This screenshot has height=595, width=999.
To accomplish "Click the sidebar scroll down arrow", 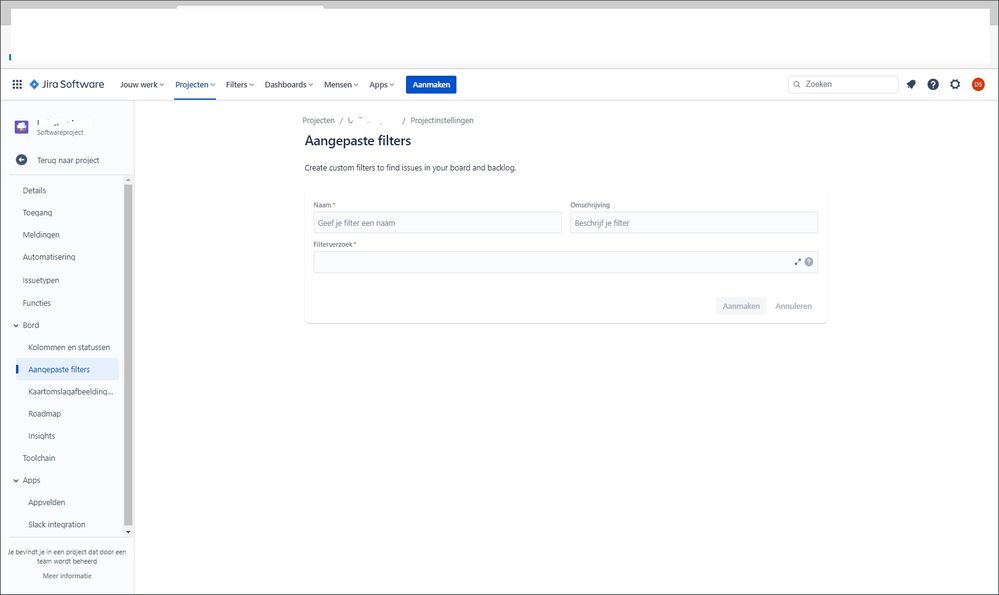I will tap(128, 532).
